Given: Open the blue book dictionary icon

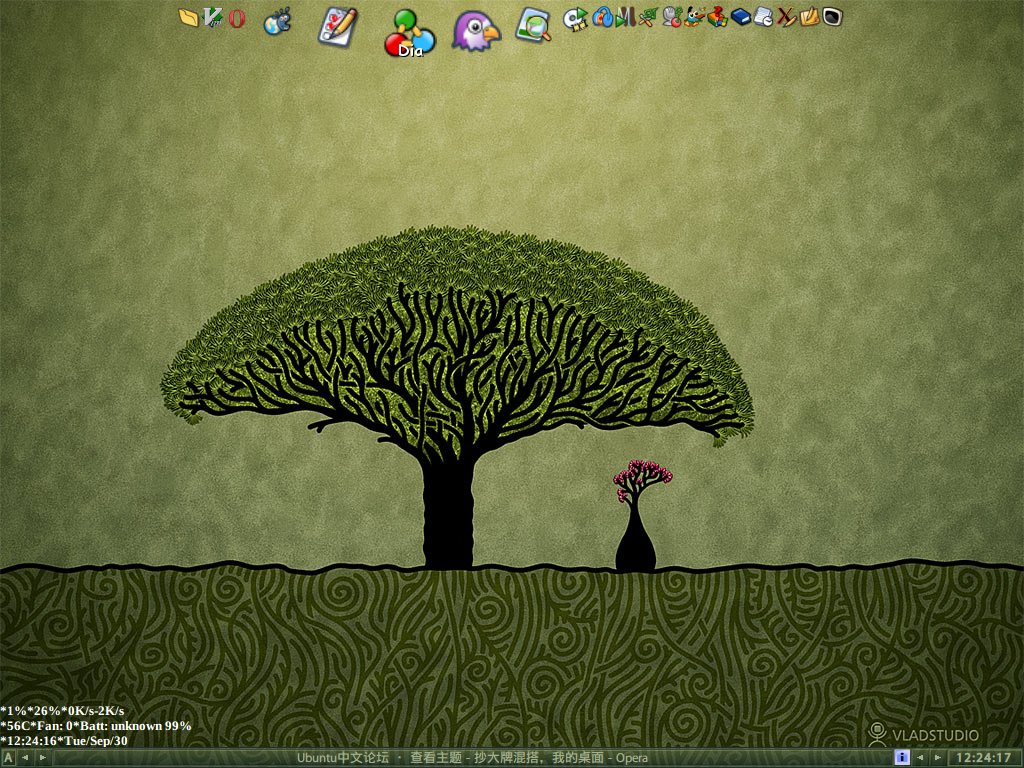Looking at the screenshot, I should pos(741,17).
